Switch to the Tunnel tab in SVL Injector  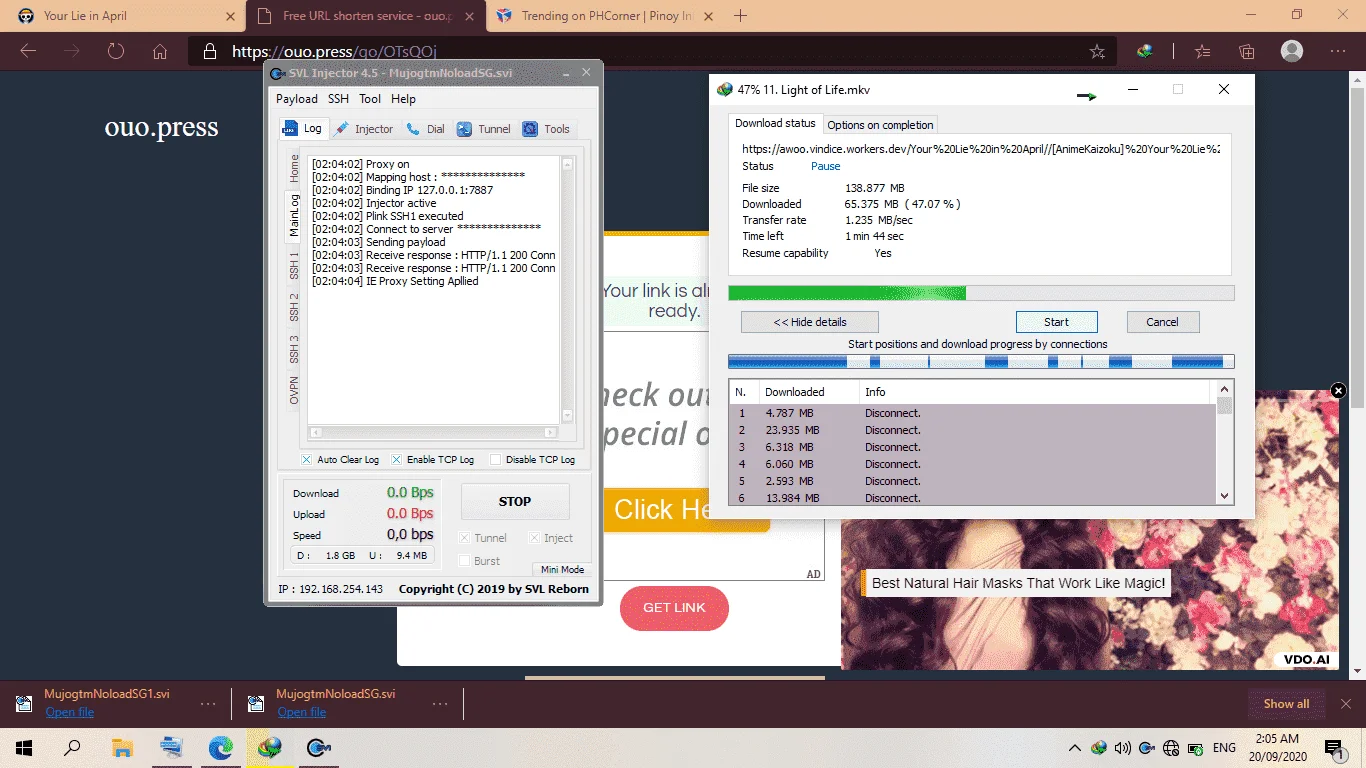[484, 129]
